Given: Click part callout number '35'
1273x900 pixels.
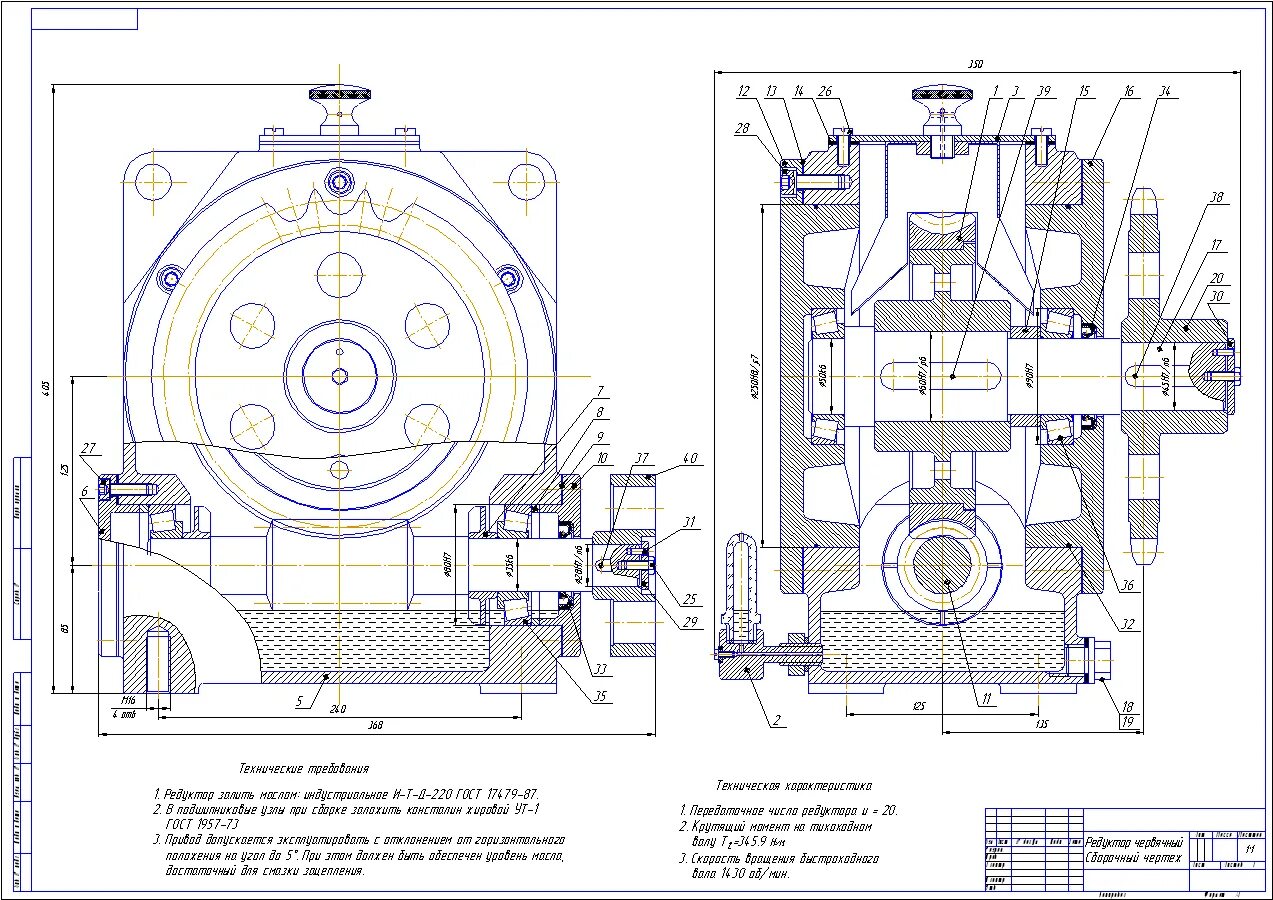Looking at the screenshot, I should [600, 697].
